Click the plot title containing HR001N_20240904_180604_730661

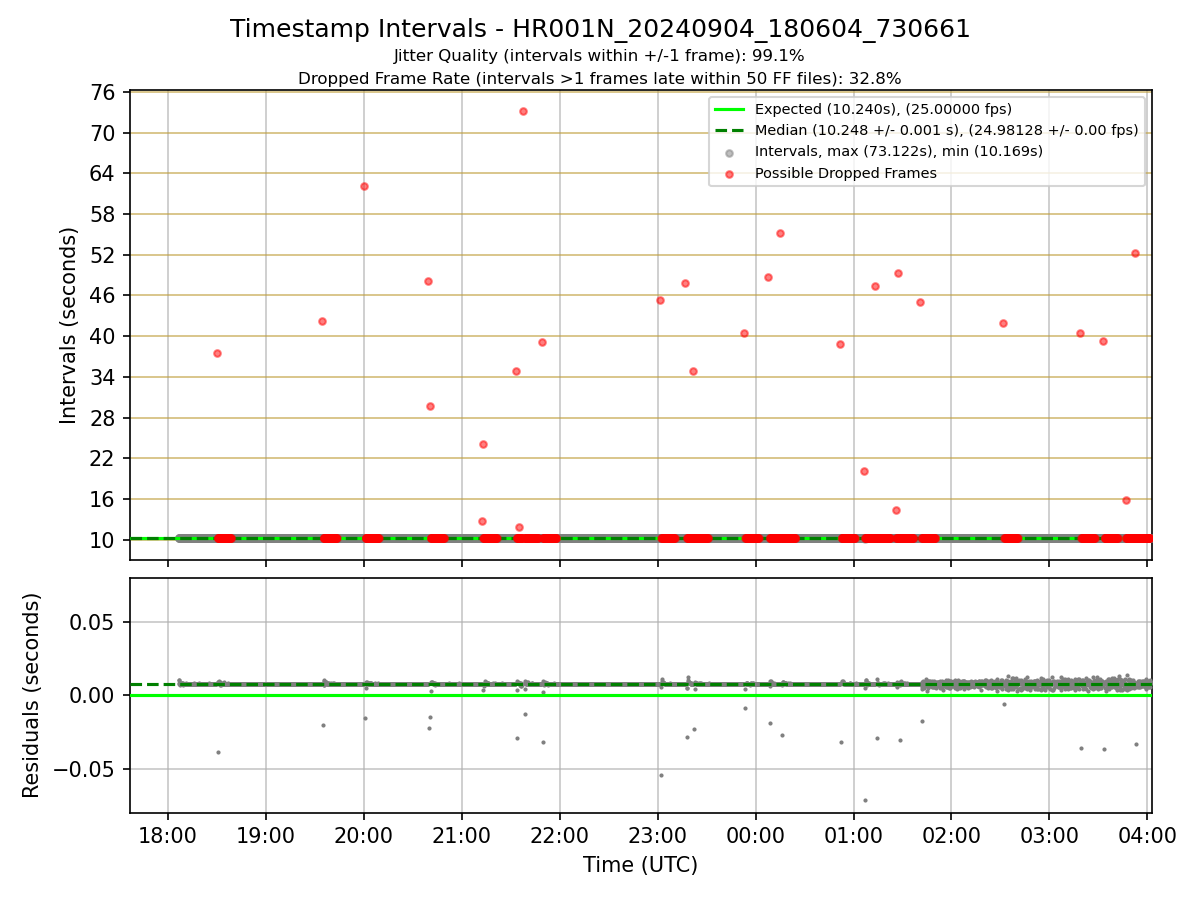[600, 29]
